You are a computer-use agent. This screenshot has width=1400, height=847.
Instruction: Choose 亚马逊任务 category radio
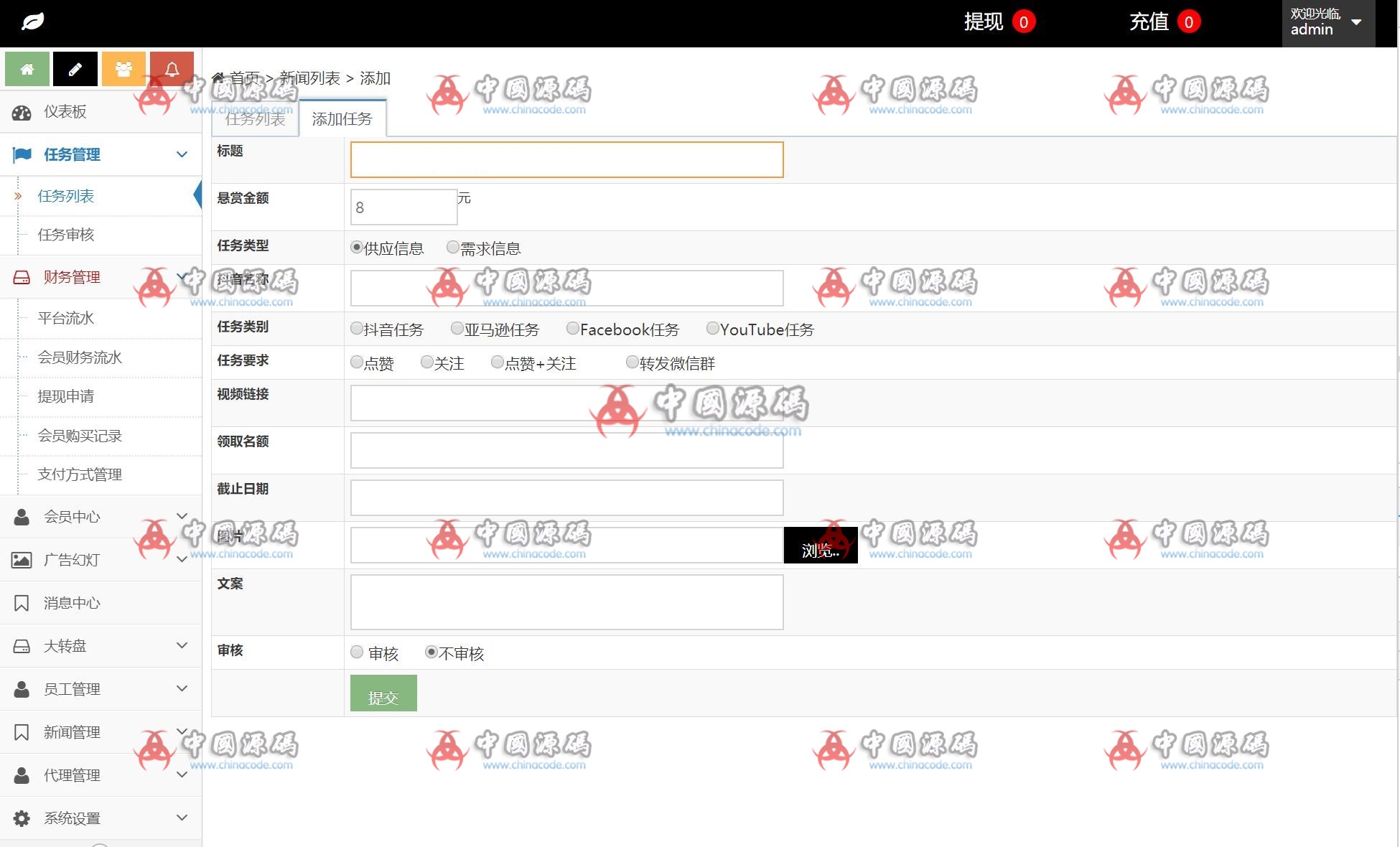tap(457, 328)
